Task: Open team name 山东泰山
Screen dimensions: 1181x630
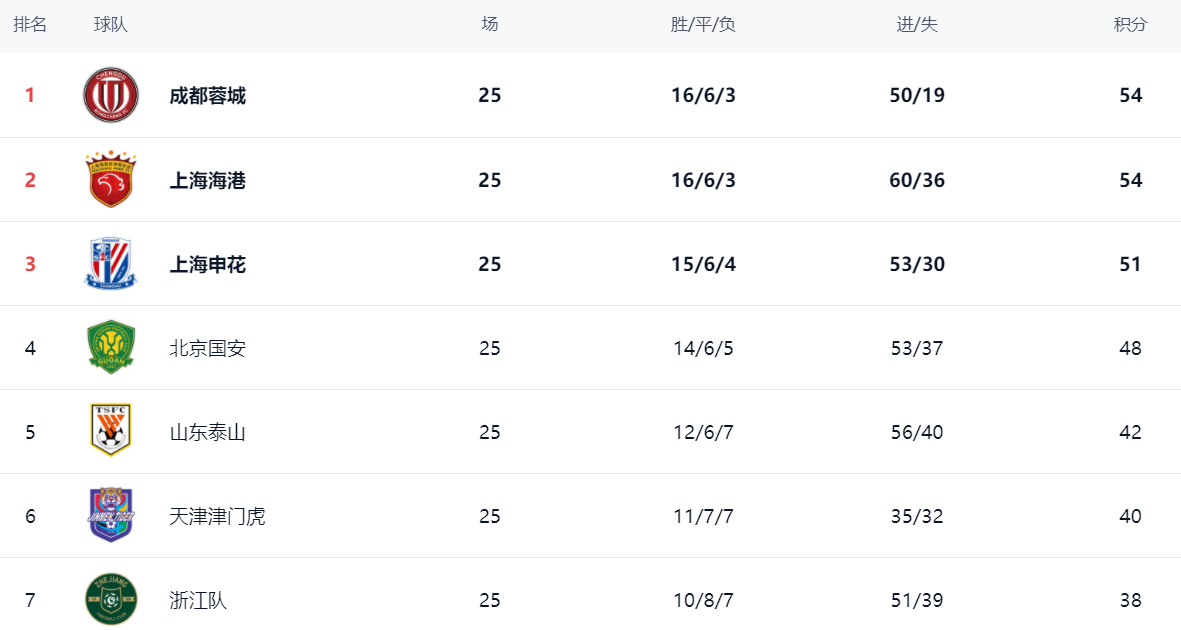Action: 207,433
